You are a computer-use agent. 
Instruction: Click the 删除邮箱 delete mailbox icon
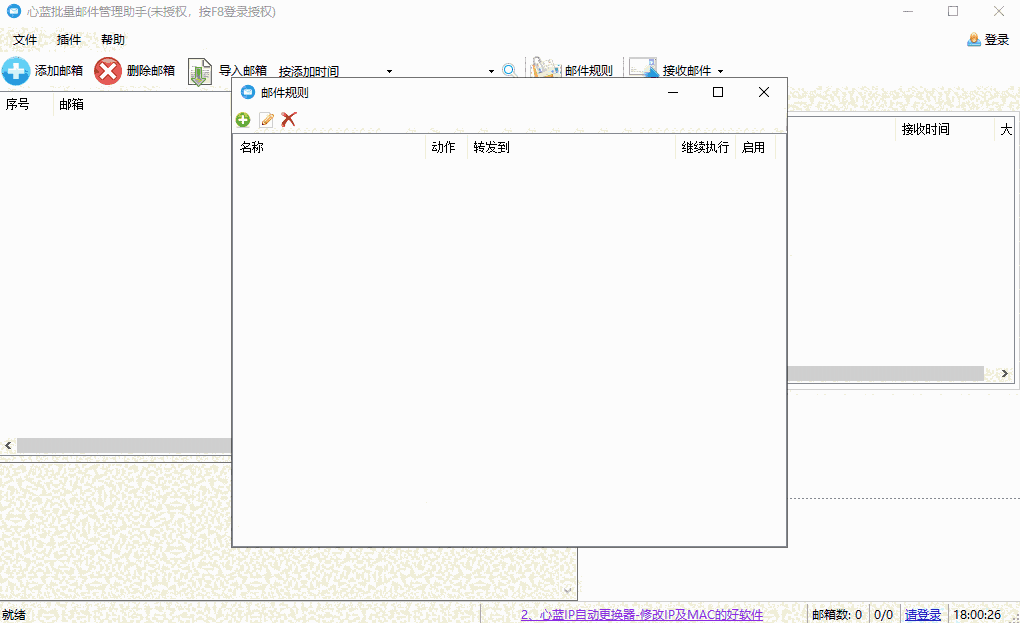coord(108,70)
